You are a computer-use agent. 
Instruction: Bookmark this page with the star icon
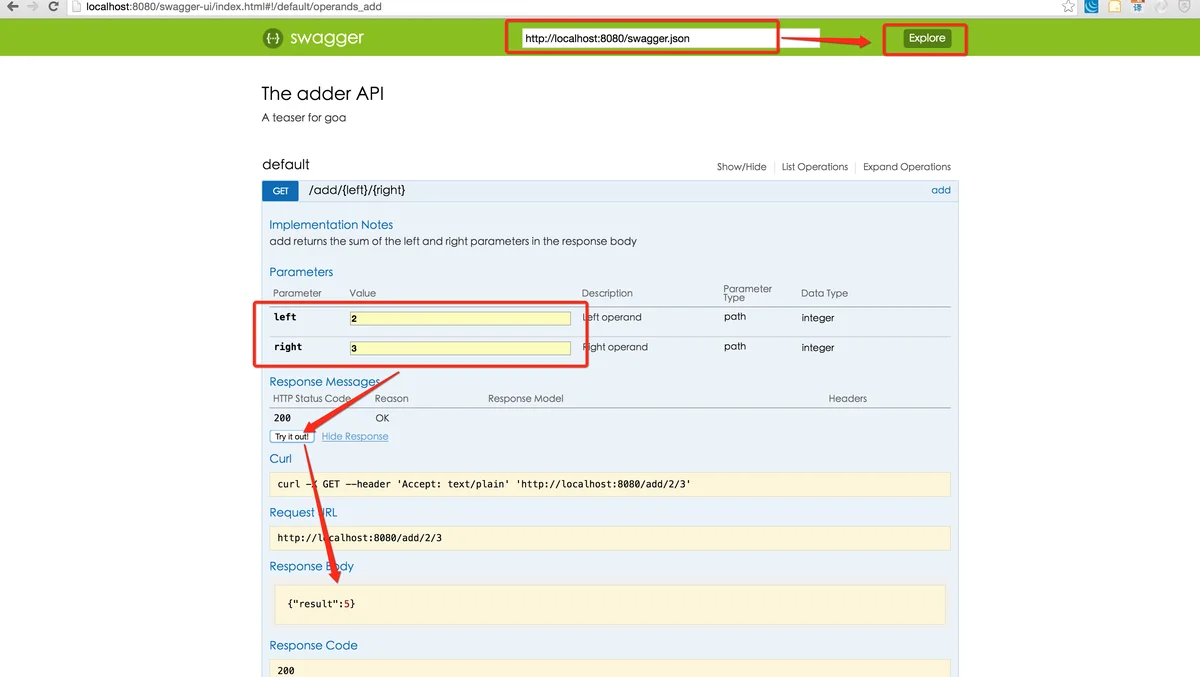click(x=1068, y=7)
